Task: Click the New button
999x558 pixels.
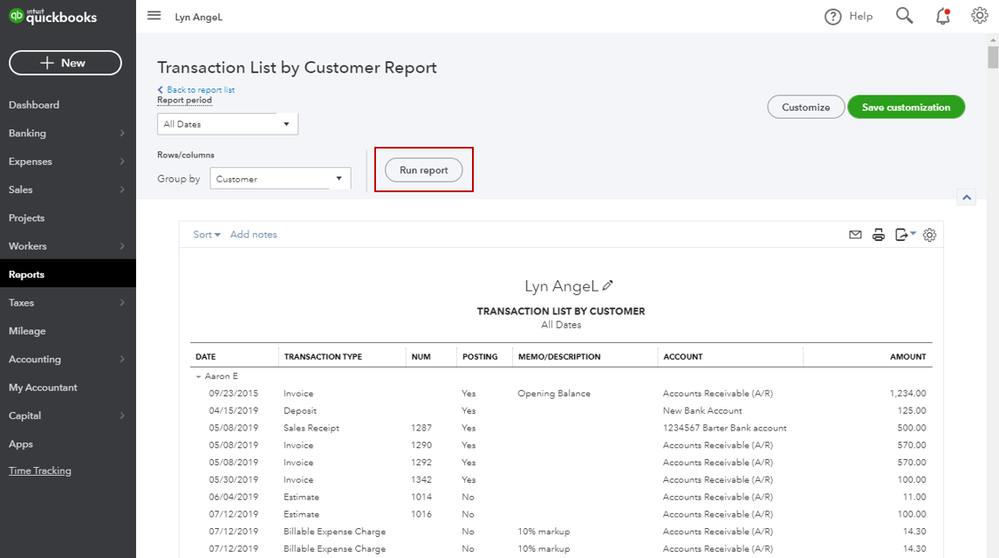Action: pyautogui.click(x=65, y=63)
